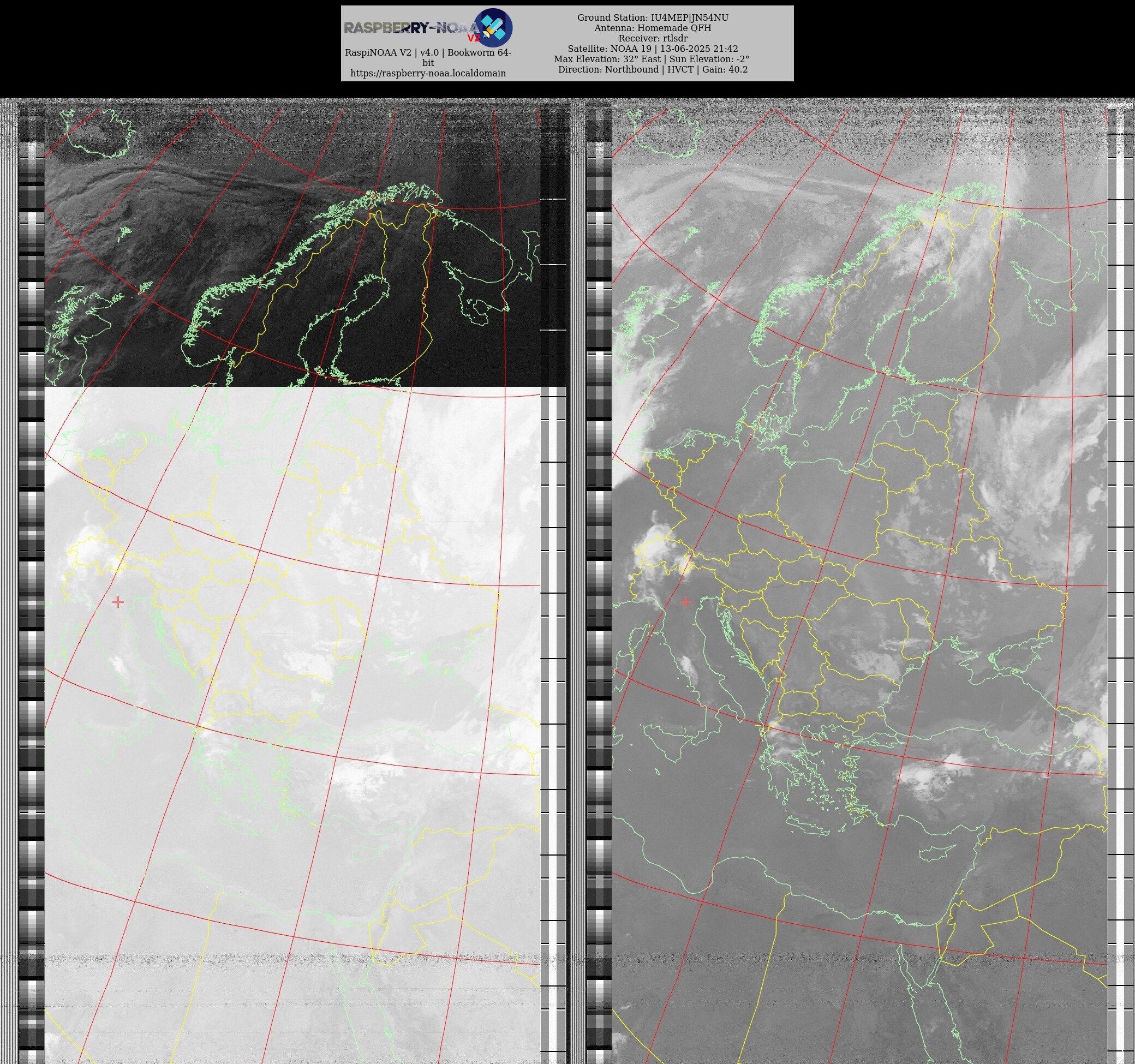Click the 'Ground Station: IU4MEP|JN54NU' line
The image size is (1135, 1064).
[653, 17]
